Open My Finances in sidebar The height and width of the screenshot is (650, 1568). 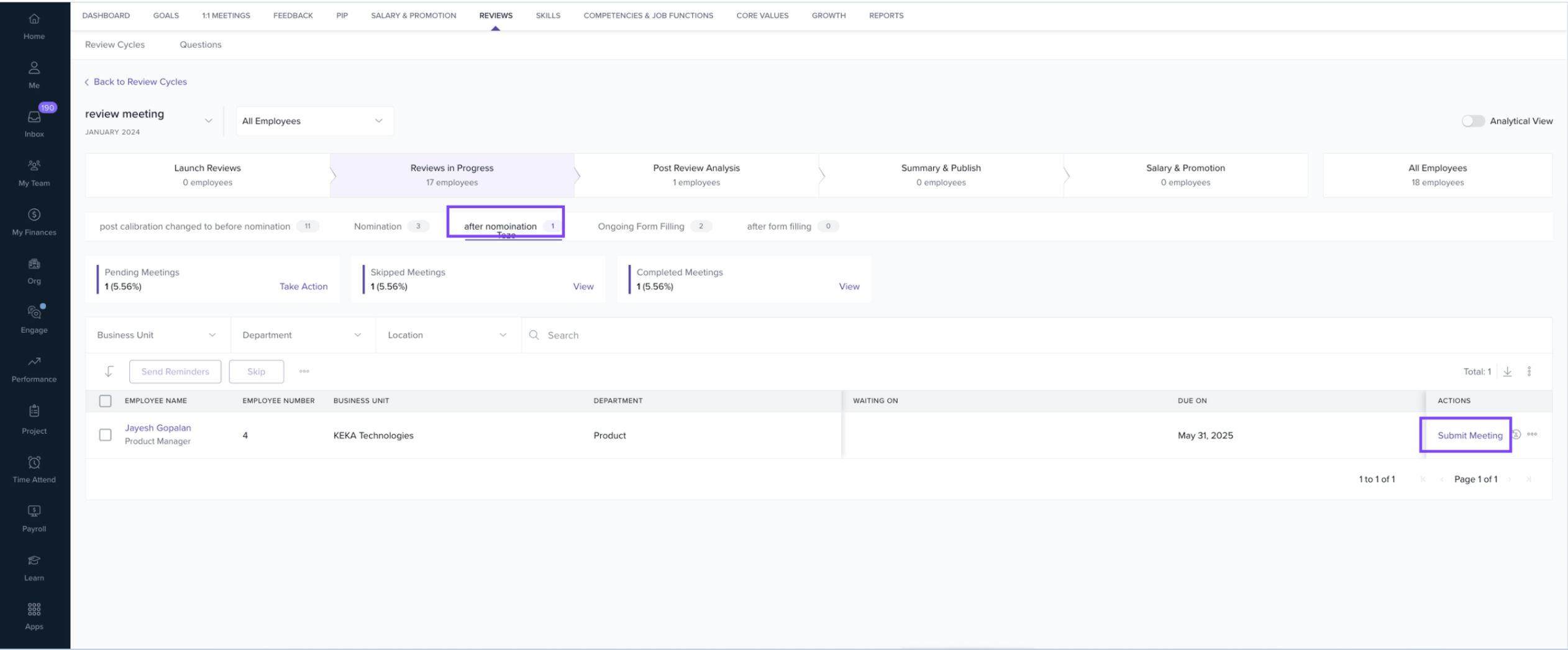[34, 216]
